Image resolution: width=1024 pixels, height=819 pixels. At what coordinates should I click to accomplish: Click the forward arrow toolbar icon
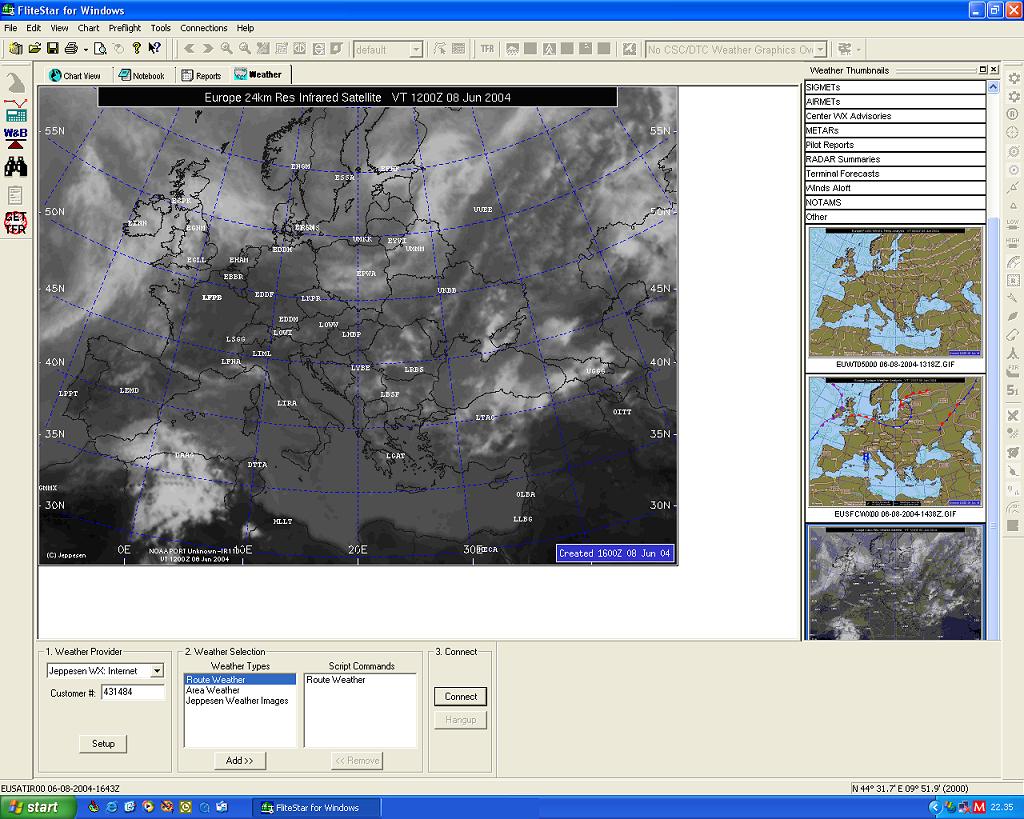[208, 49]
